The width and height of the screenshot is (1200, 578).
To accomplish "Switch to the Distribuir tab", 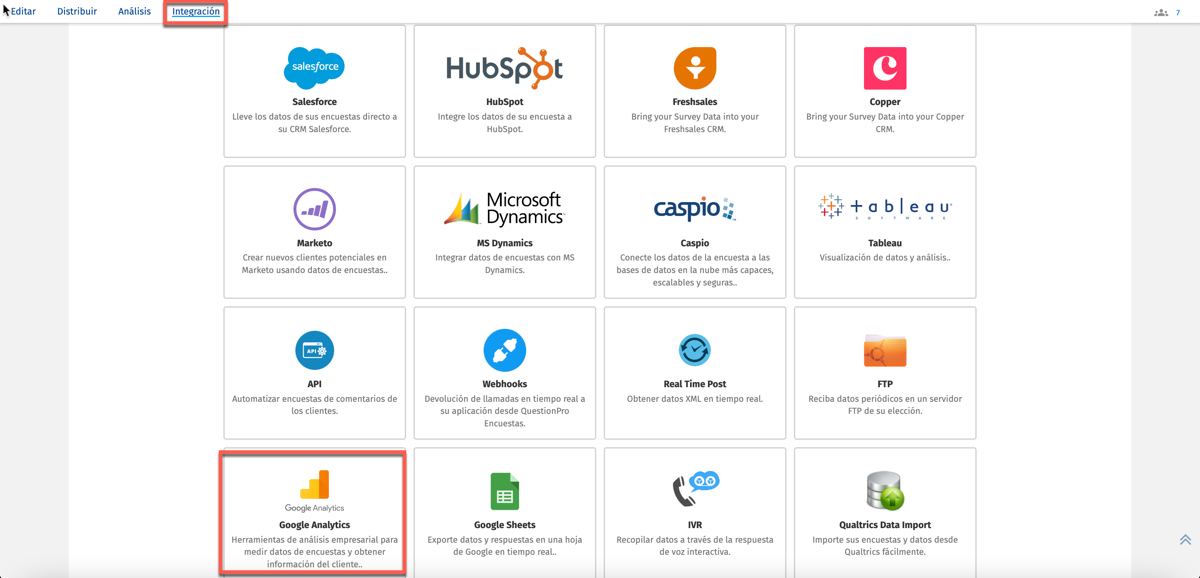I will pos(77,11).
